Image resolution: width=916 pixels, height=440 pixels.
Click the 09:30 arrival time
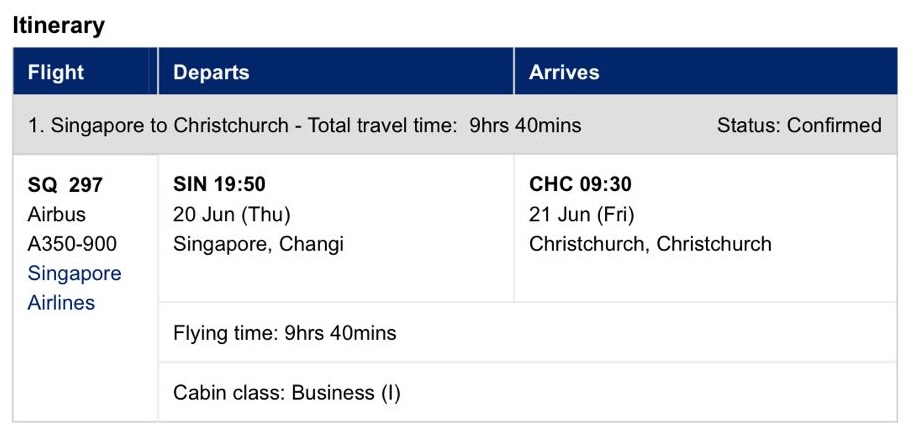(x=604, y=185)
